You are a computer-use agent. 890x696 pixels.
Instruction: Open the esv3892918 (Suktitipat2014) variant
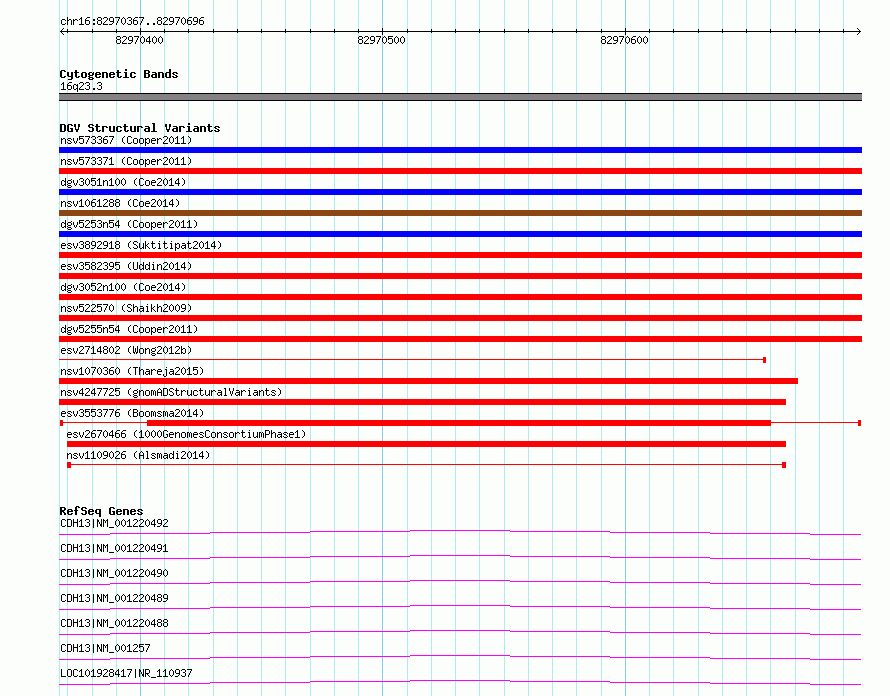141,245
